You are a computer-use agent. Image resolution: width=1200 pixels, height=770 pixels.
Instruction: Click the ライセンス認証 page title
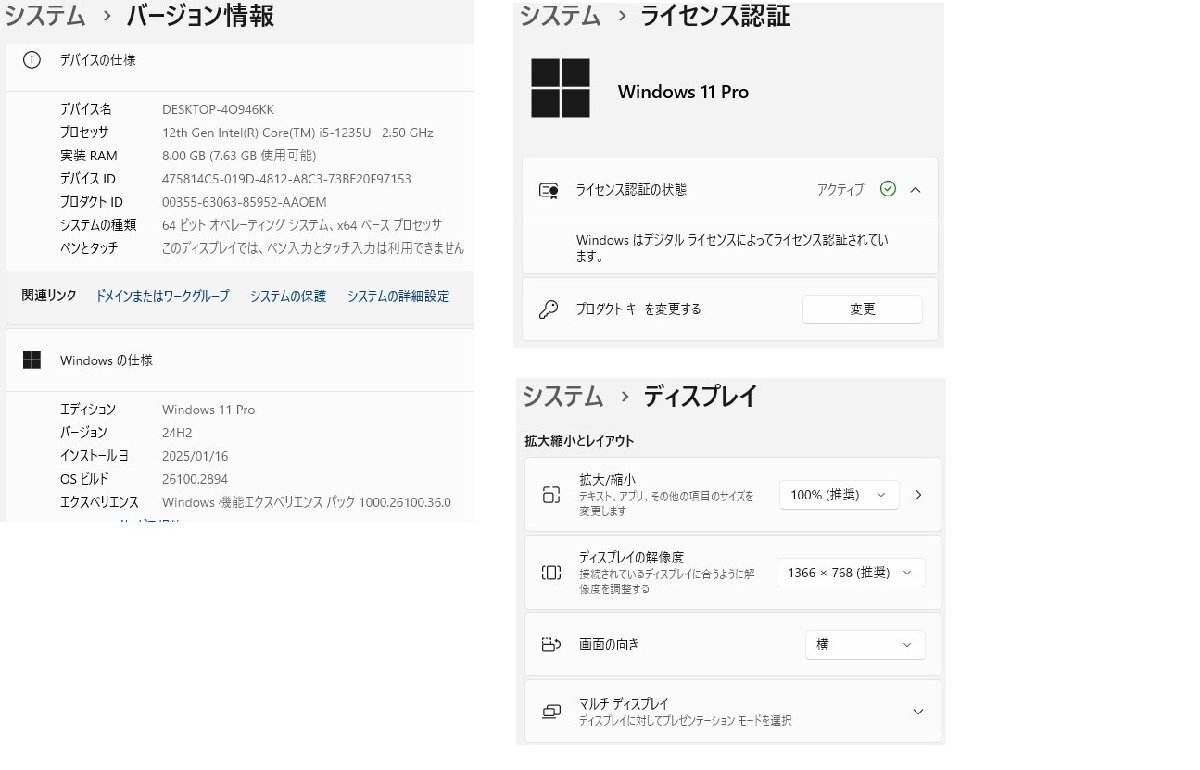click(x=716, y=16)
